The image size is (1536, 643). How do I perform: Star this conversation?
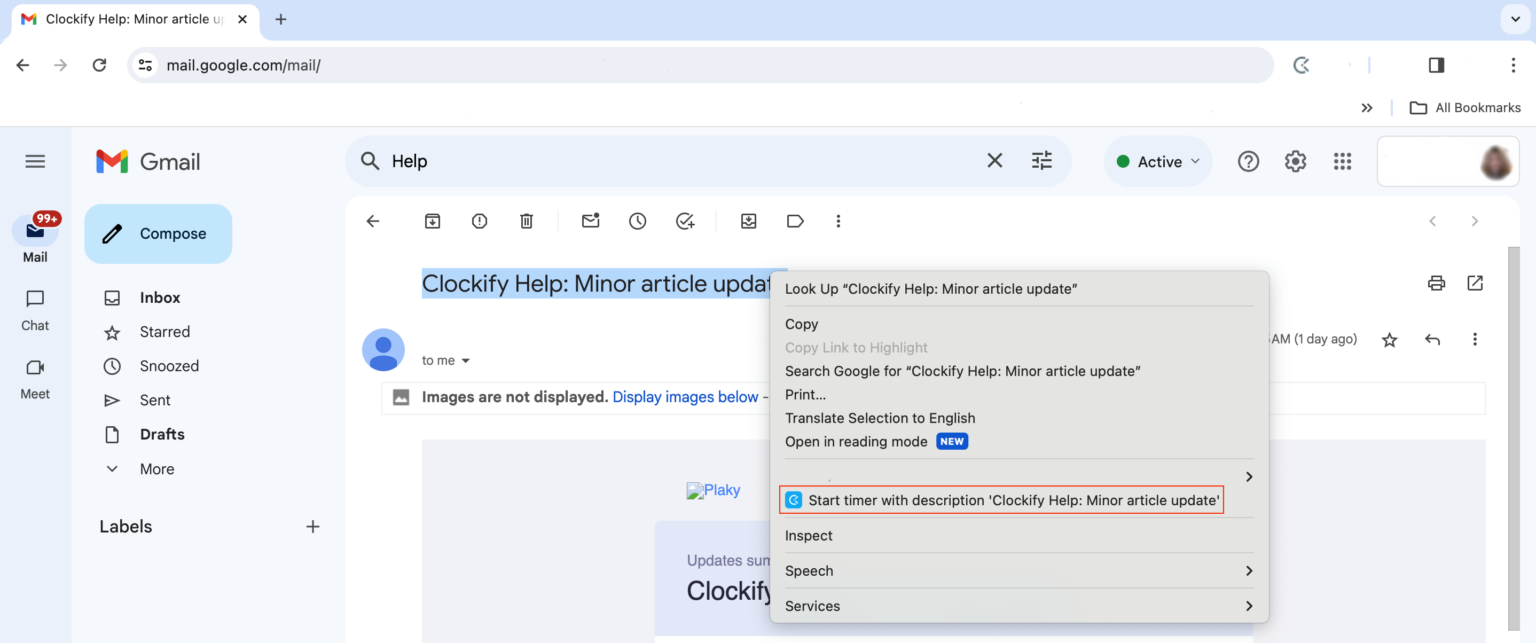tap(1389, 339)
